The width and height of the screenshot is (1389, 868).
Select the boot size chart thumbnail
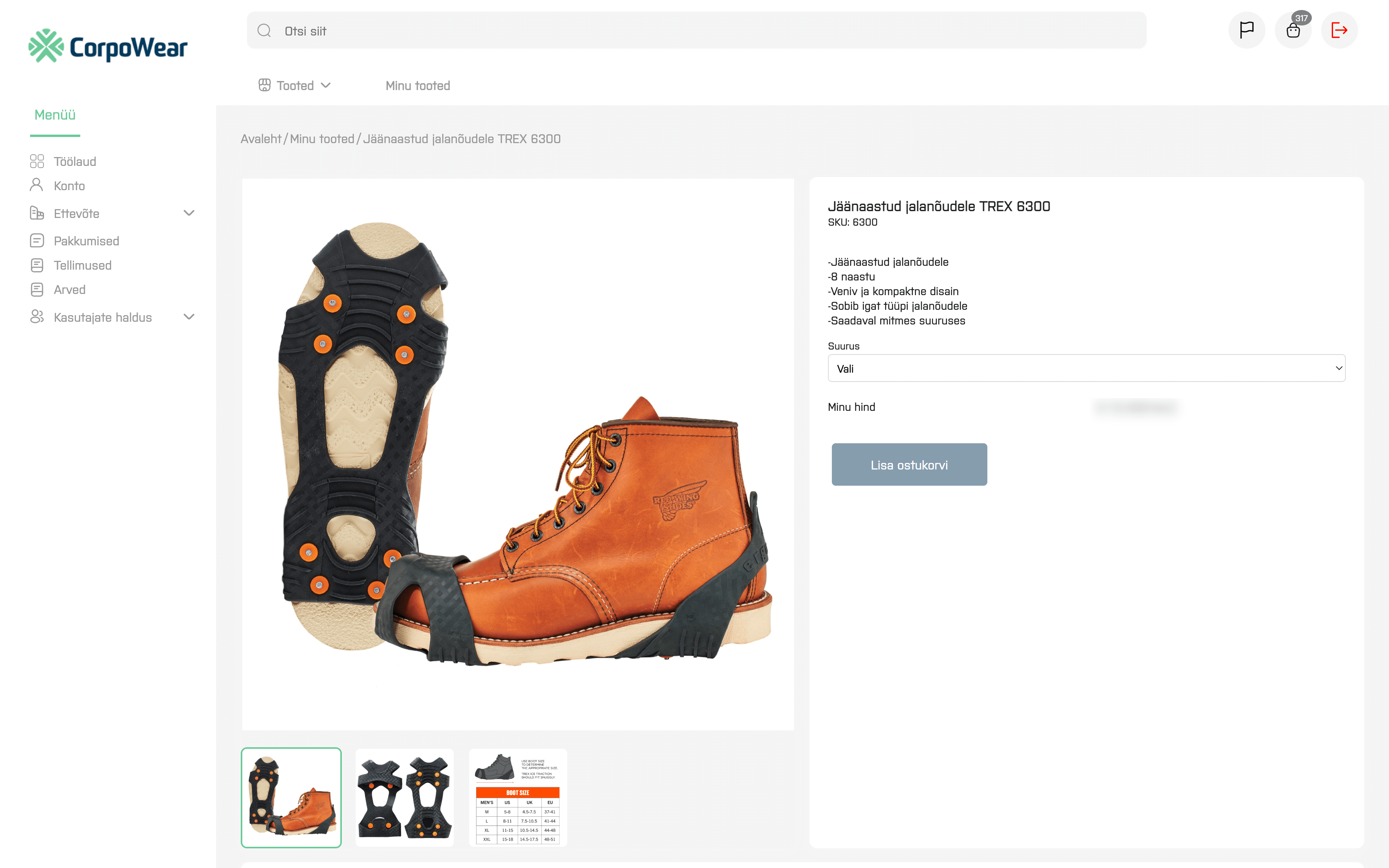[x=518, y=797]
